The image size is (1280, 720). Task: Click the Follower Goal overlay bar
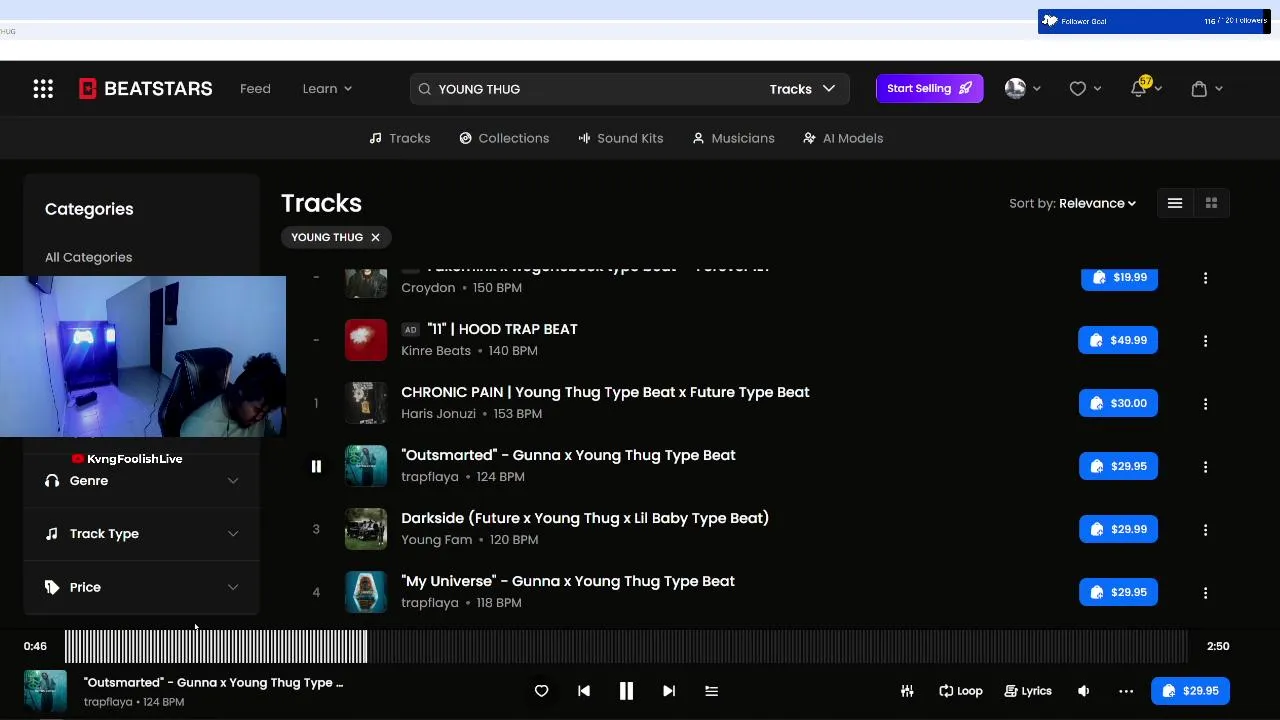(1154, 21)
